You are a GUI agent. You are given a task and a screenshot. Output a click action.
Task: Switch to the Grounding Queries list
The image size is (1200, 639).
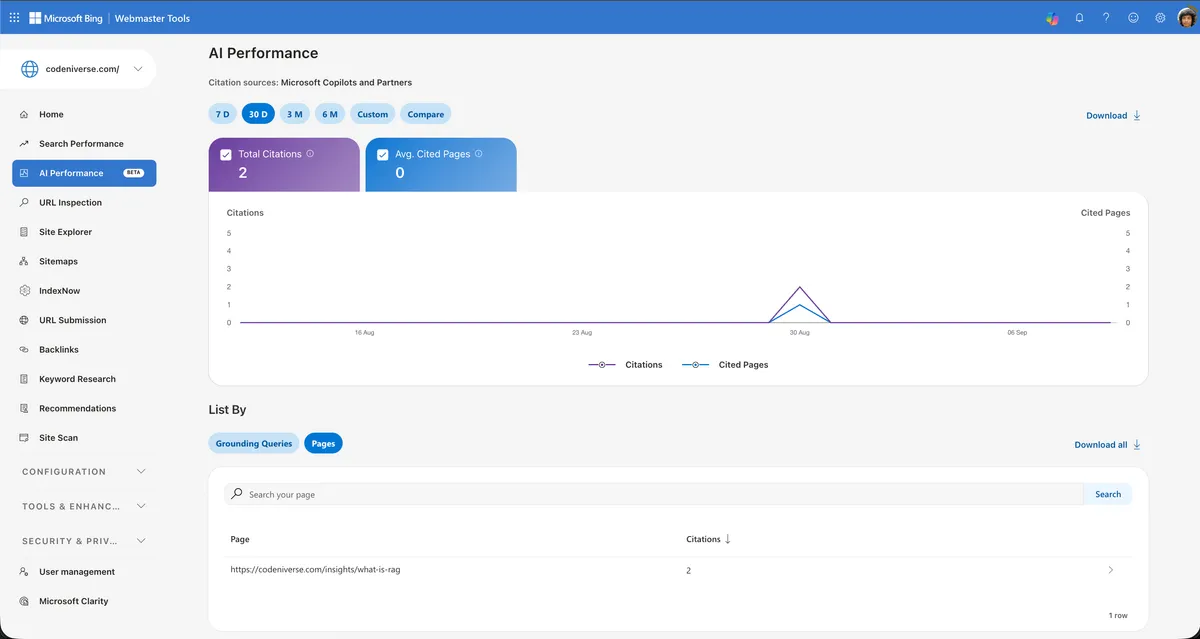click(254, 443)
